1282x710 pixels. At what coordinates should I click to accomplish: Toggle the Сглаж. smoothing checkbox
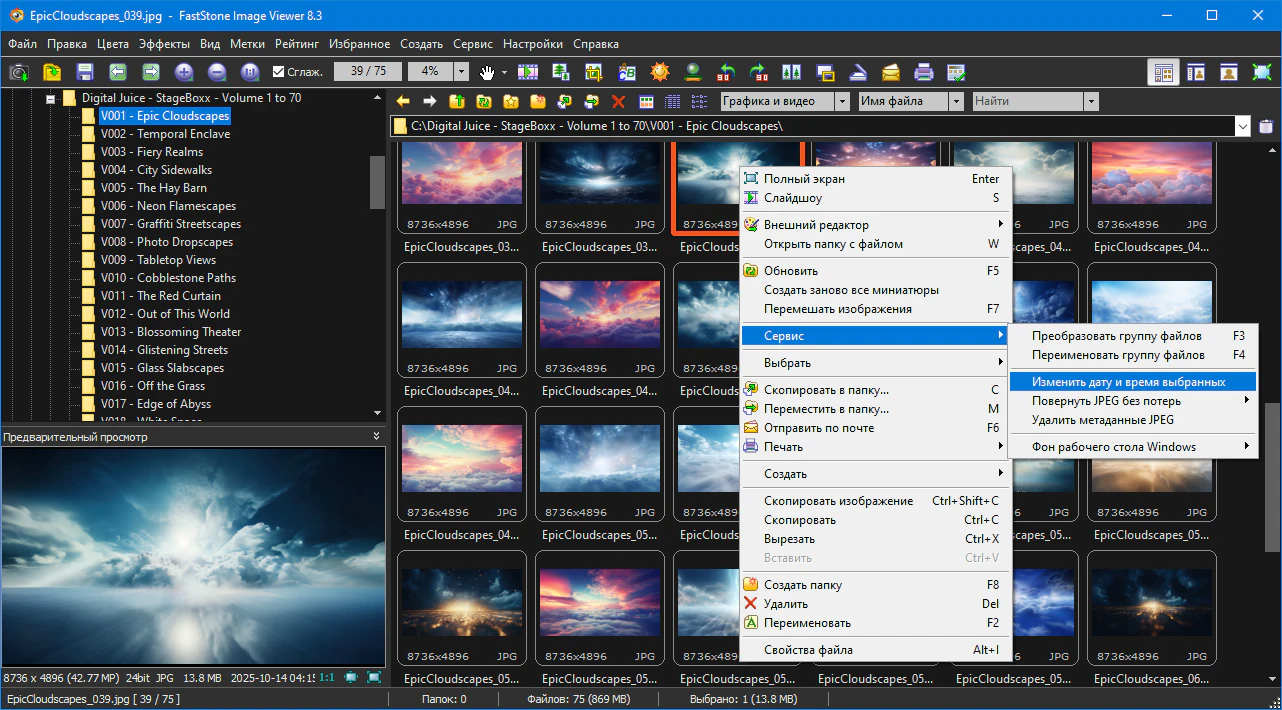coord(279,72)
